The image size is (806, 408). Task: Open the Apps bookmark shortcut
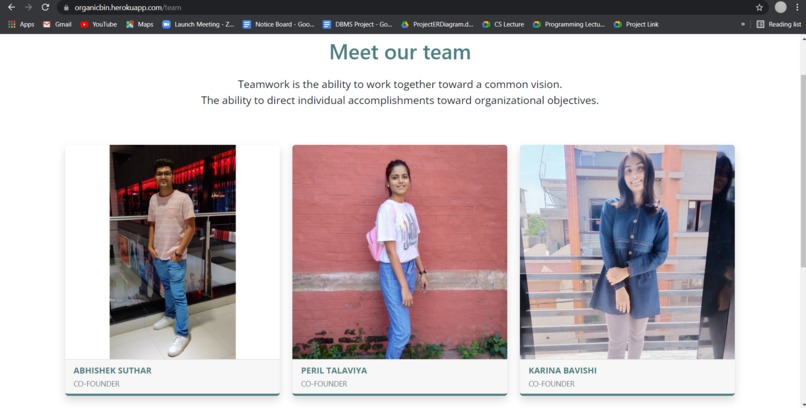(21, 24)
